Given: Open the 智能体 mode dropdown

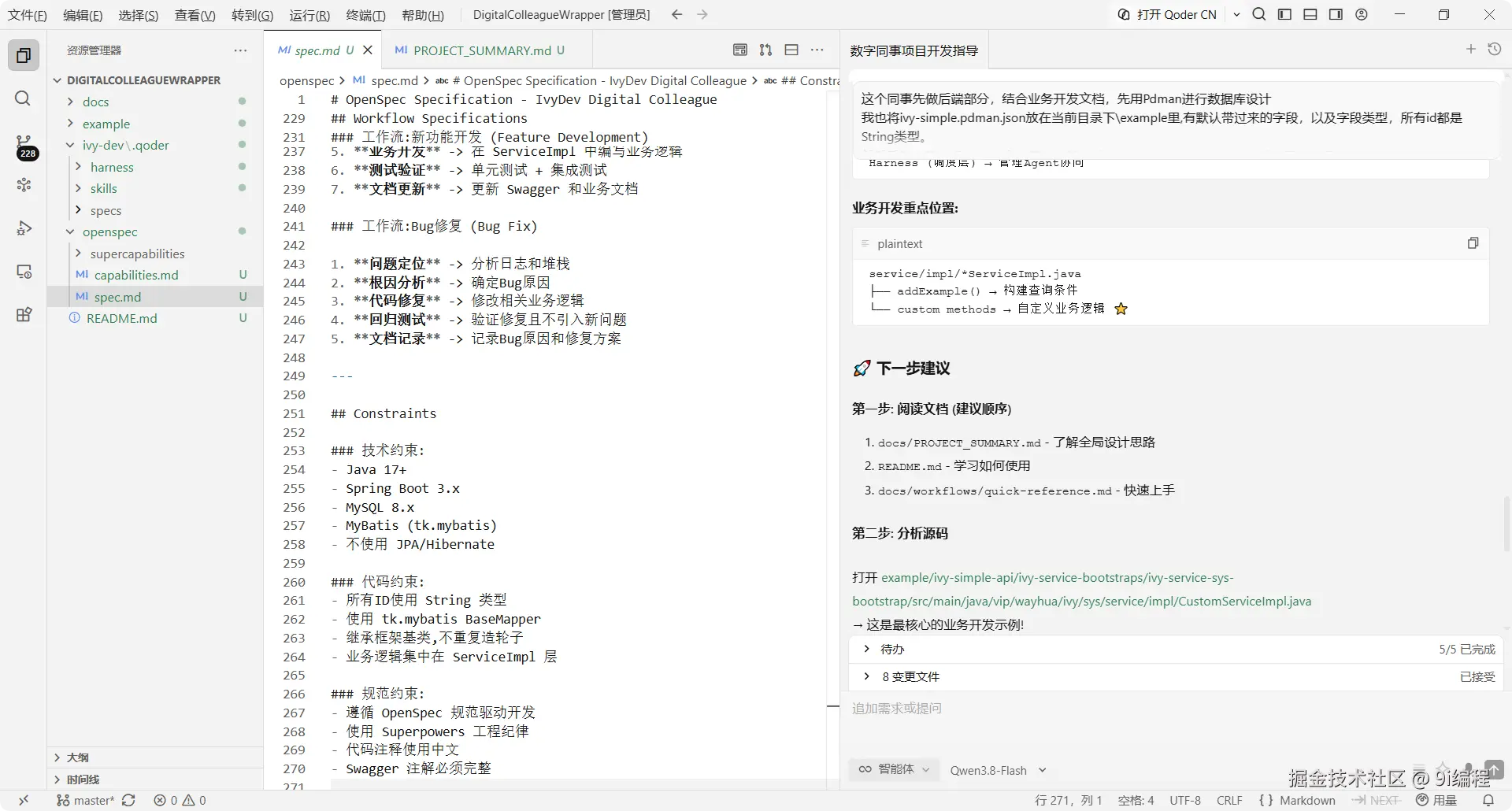Looking at the screenshot, I should pos(895,769).
